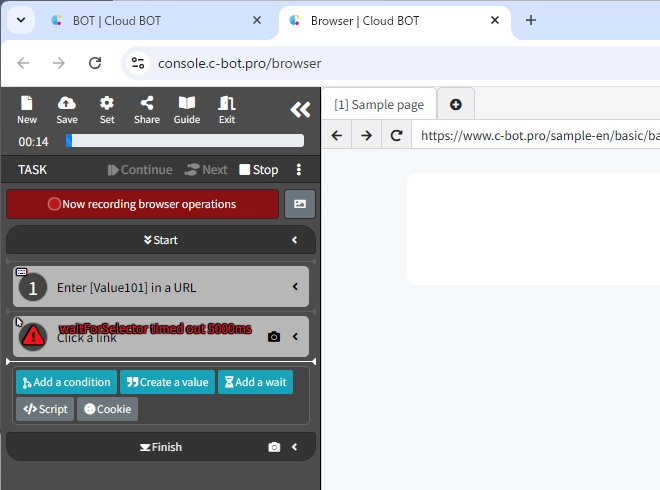Screen dimensions: 660x490
Task: Click the task progress bar
Action: click(185, 141)
